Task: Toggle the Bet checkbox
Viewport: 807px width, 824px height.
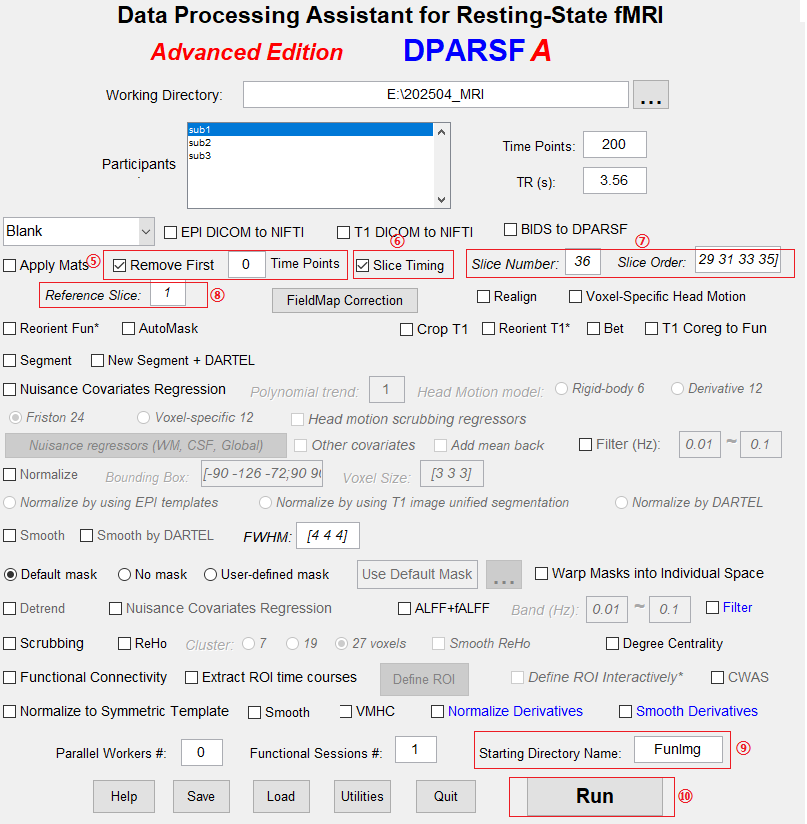Action: (593, 329)
